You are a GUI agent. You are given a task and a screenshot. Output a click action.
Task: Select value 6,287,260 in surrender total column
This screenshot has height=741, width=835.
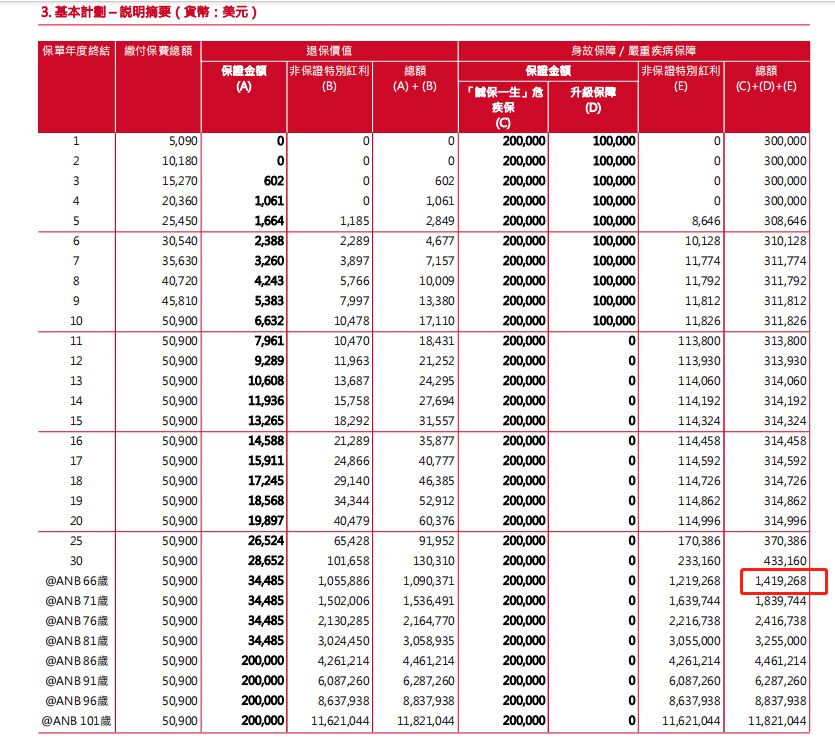tap(429, 680)
